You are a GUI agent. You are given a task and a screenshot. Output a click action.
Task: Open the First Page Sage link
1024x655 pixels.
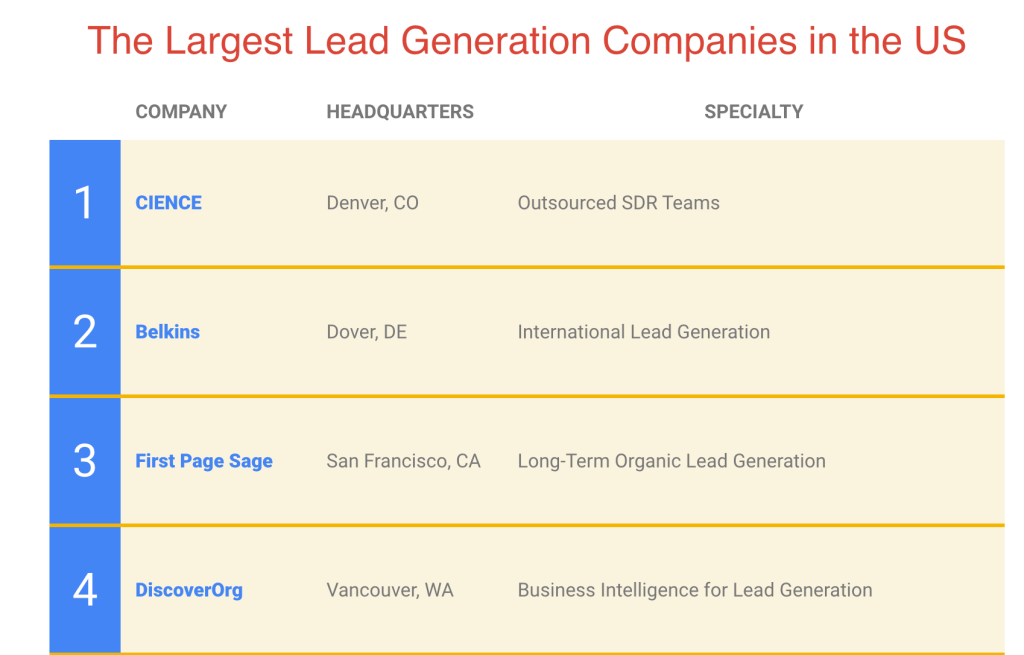(x=204, y=461)
